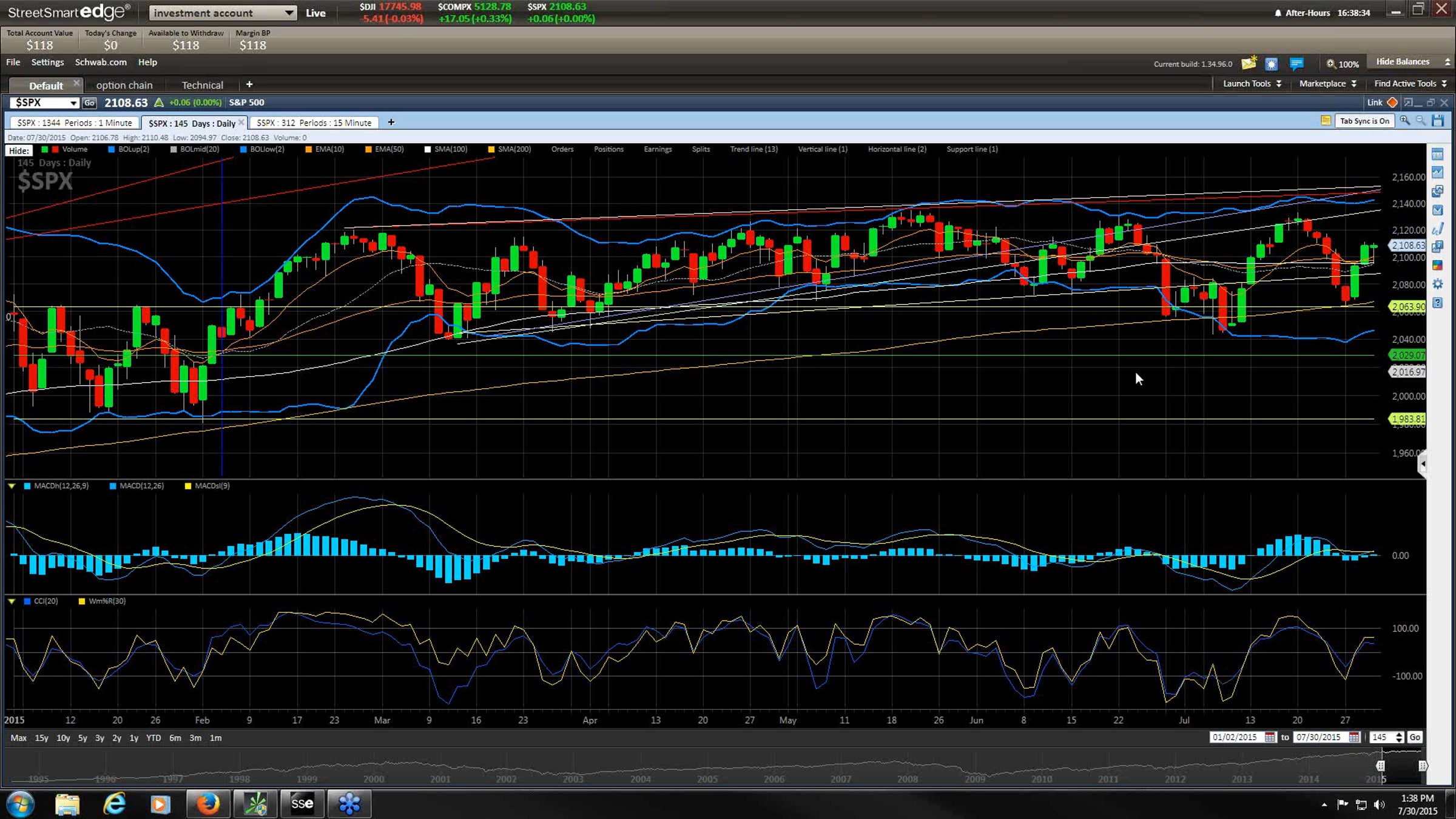Viewport: 1456px width, 819px height.
Task: Select the YTD time range link
Action: pos(153,738)
